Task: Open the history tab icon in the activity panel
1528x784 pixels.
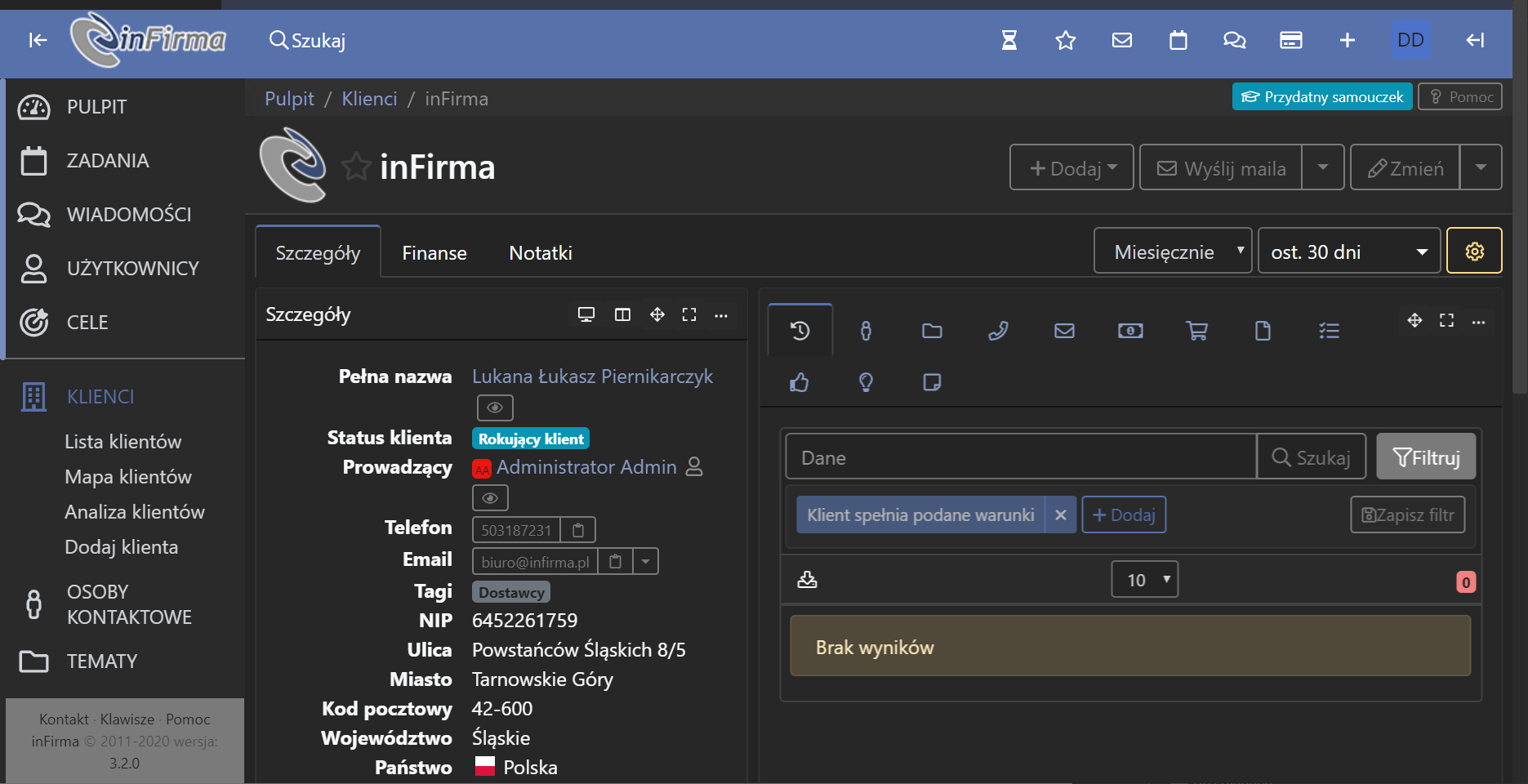Action: (x=800, y=331)
